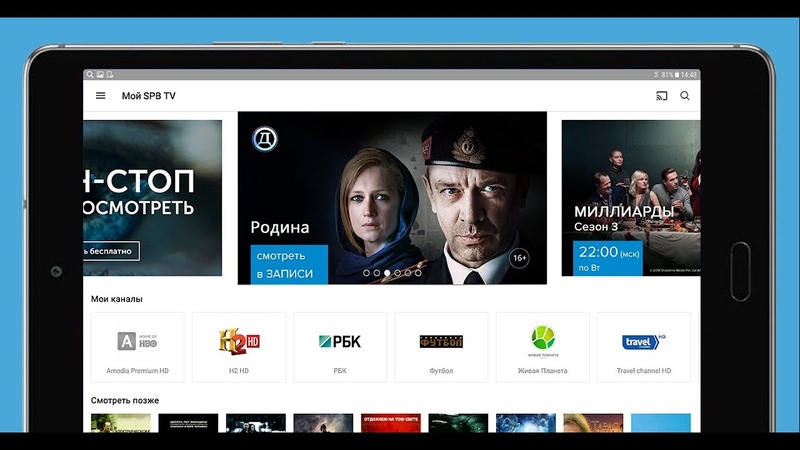Viewport: 800px width, 450px height.
Task: Click Смотреть позже section heading
Action: (x=125, y=401)
